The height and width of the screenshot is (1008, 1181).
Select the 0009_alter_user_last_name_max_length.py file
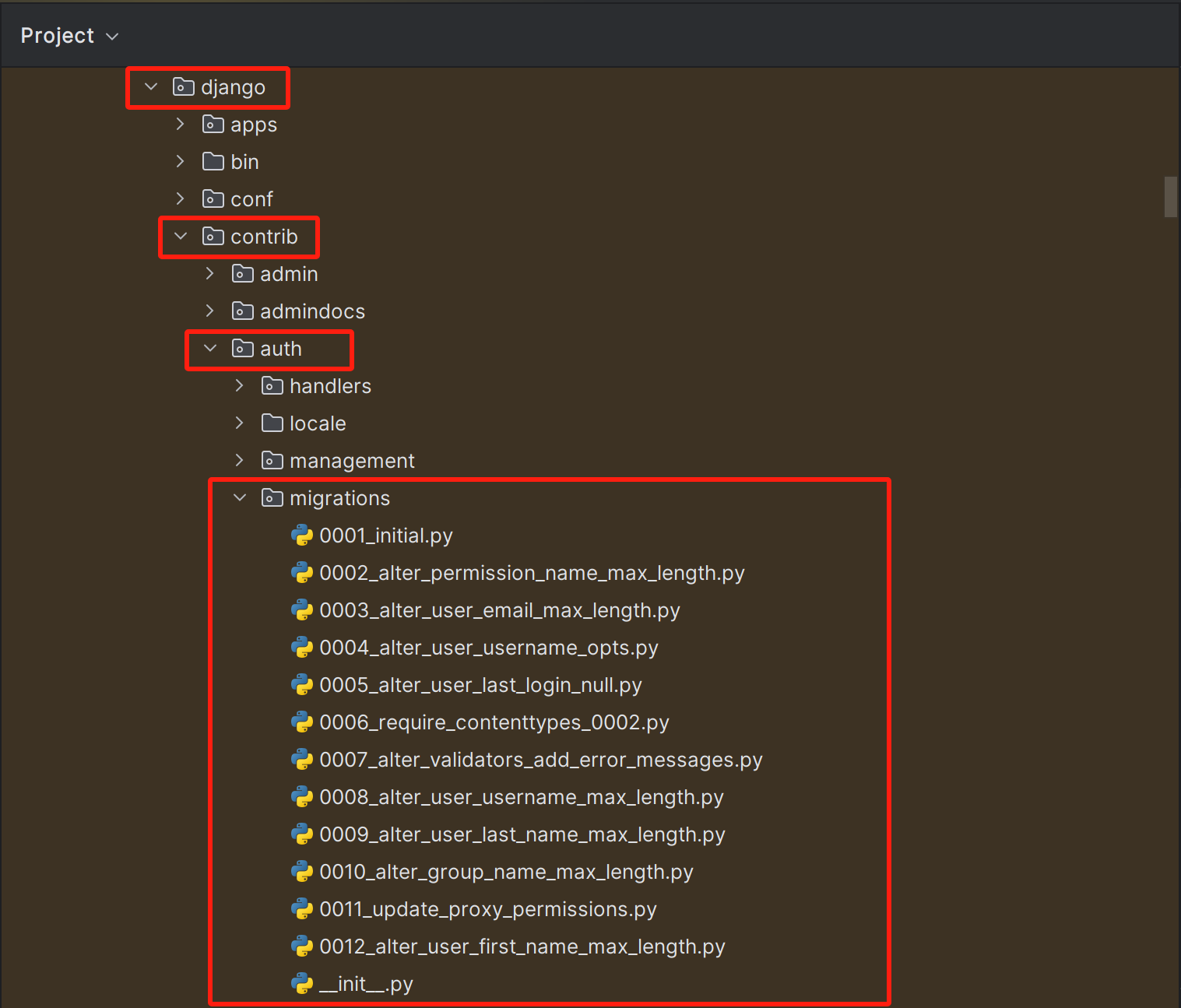pos(522,834)
